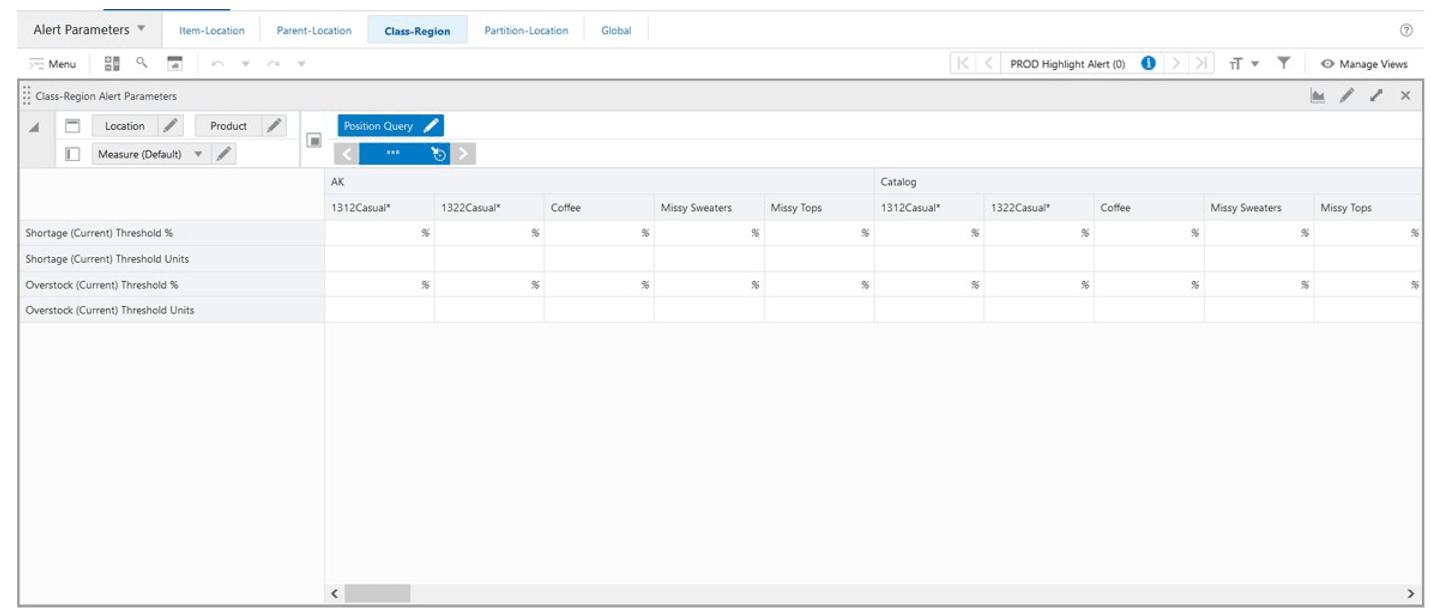Select Shortage (Current) Threshold % row header
The height and width of the screenshot is (614, 1431).
point(171,233)
